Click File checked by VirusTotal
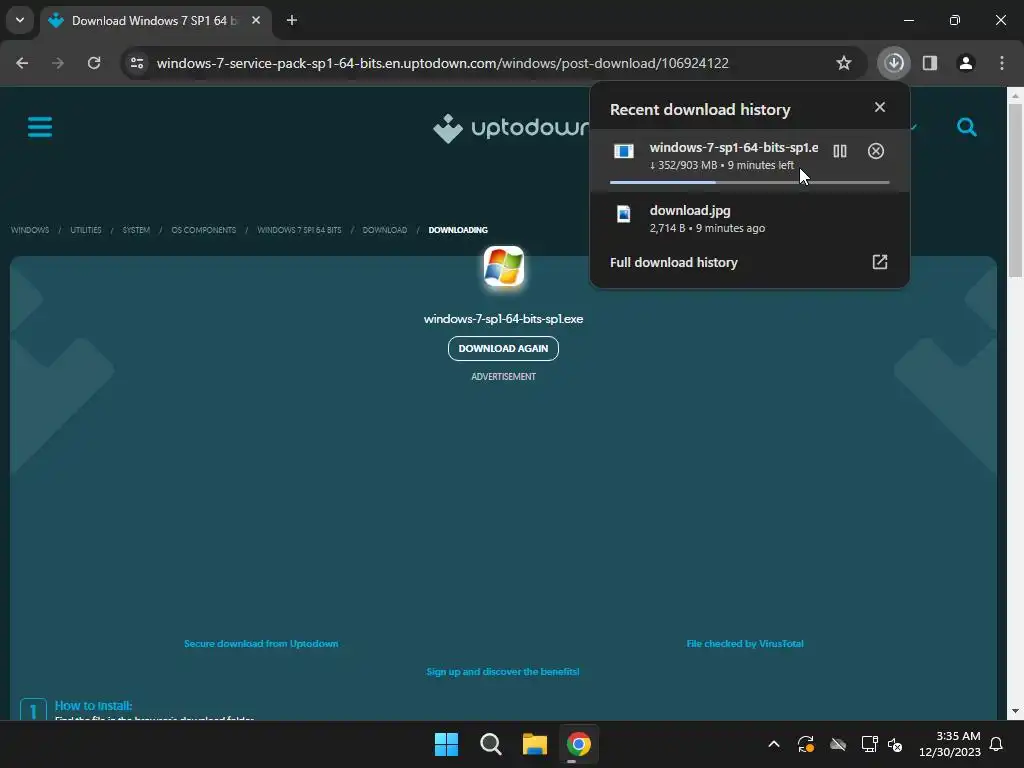Viewport: 1024px width, 768px height. pyautogui.click(x=744, y=643)
